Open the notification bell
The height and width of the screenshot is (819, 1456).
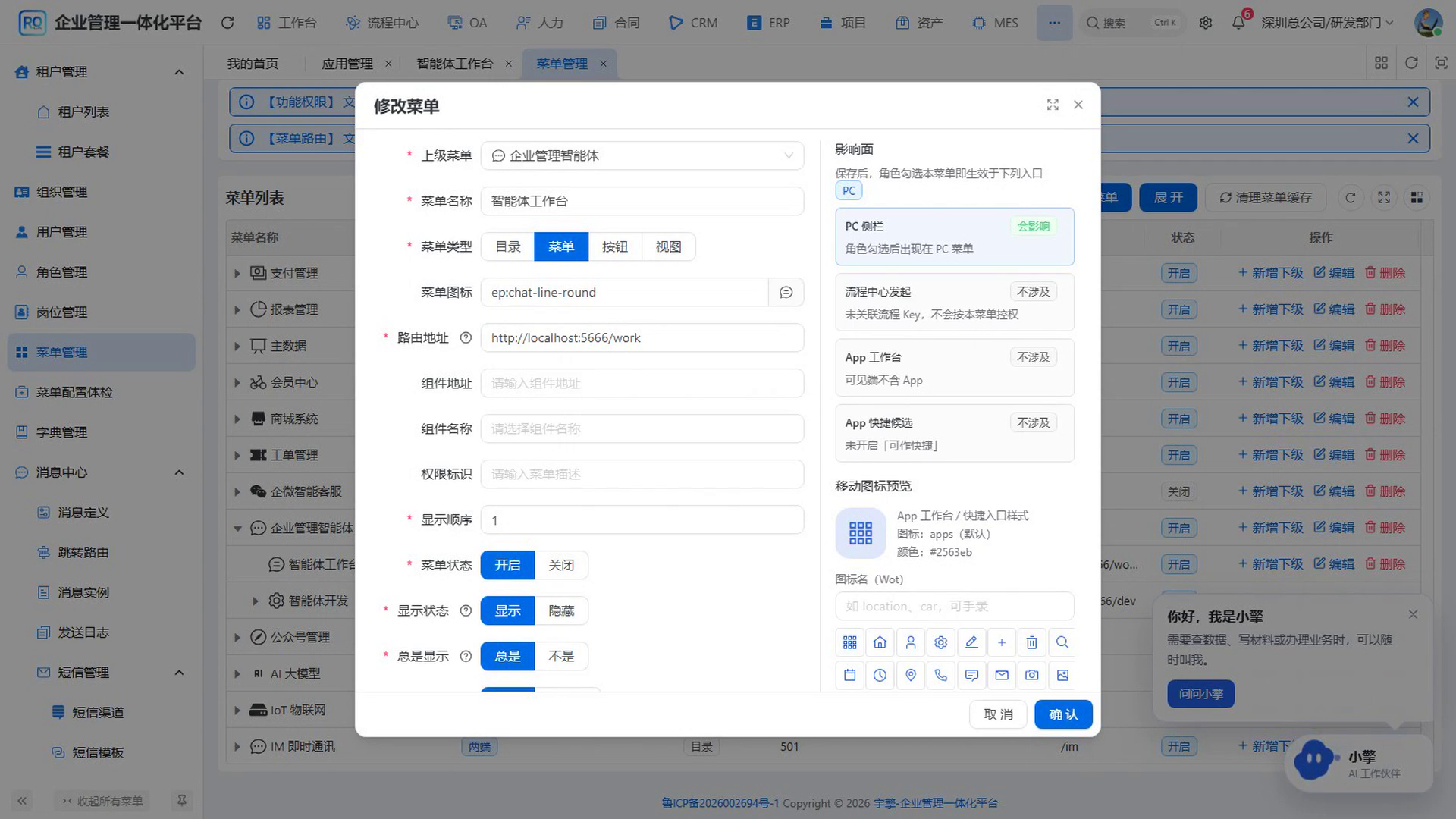click(1238, 22)
